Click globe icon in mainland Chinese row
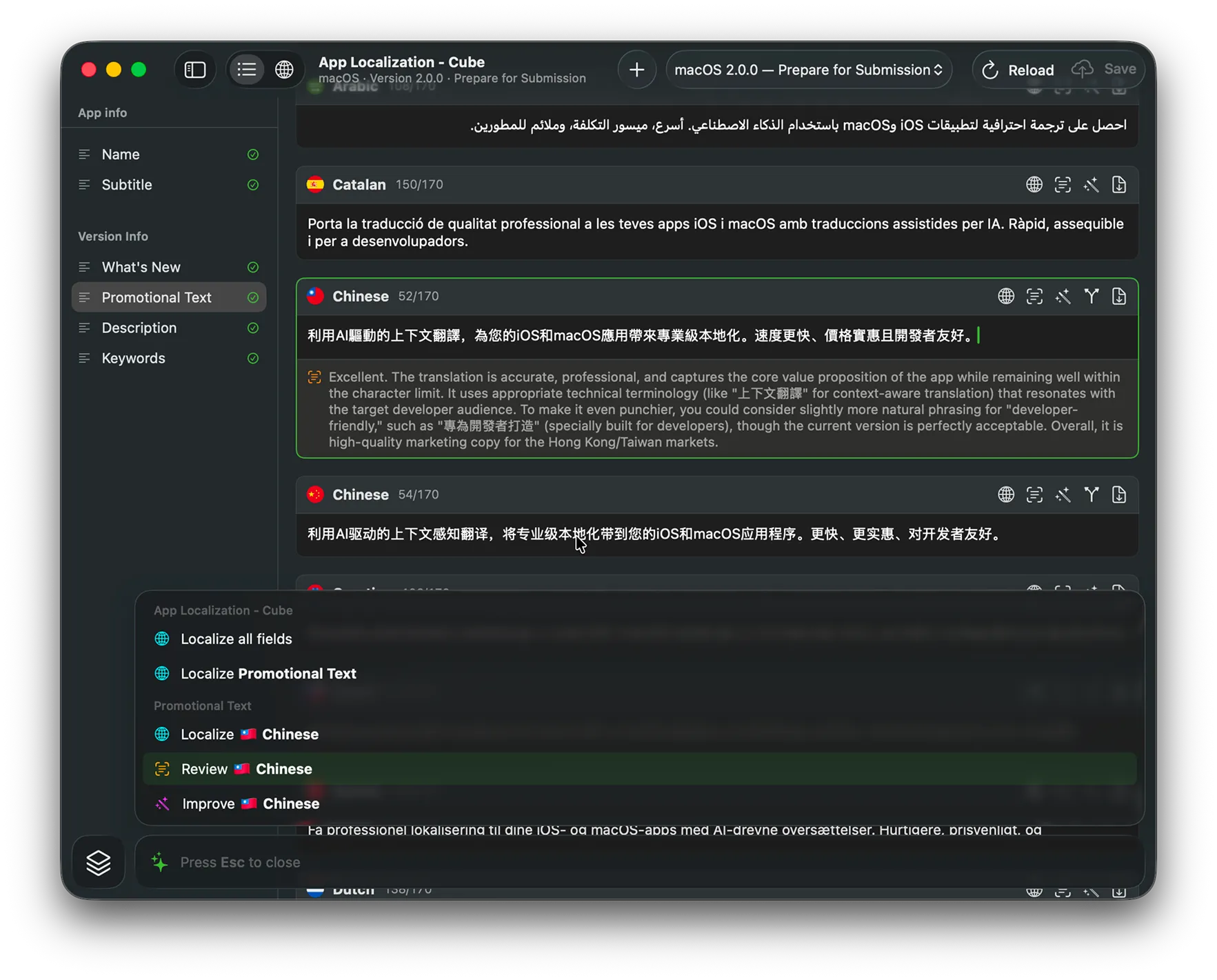Image resolution: width=1217 pixels, height=980 pixels. click(x=1005, y=494)
